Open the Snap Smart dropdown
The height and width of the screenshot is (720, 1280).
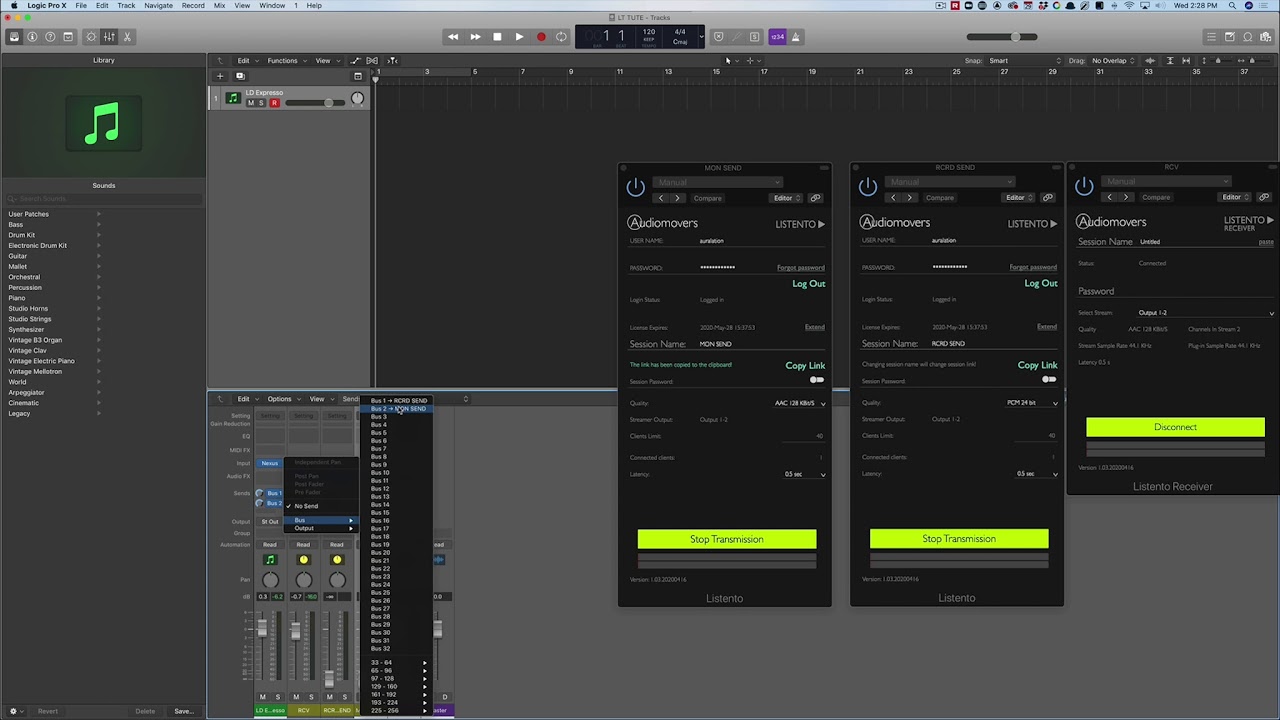coord(1022,61)
